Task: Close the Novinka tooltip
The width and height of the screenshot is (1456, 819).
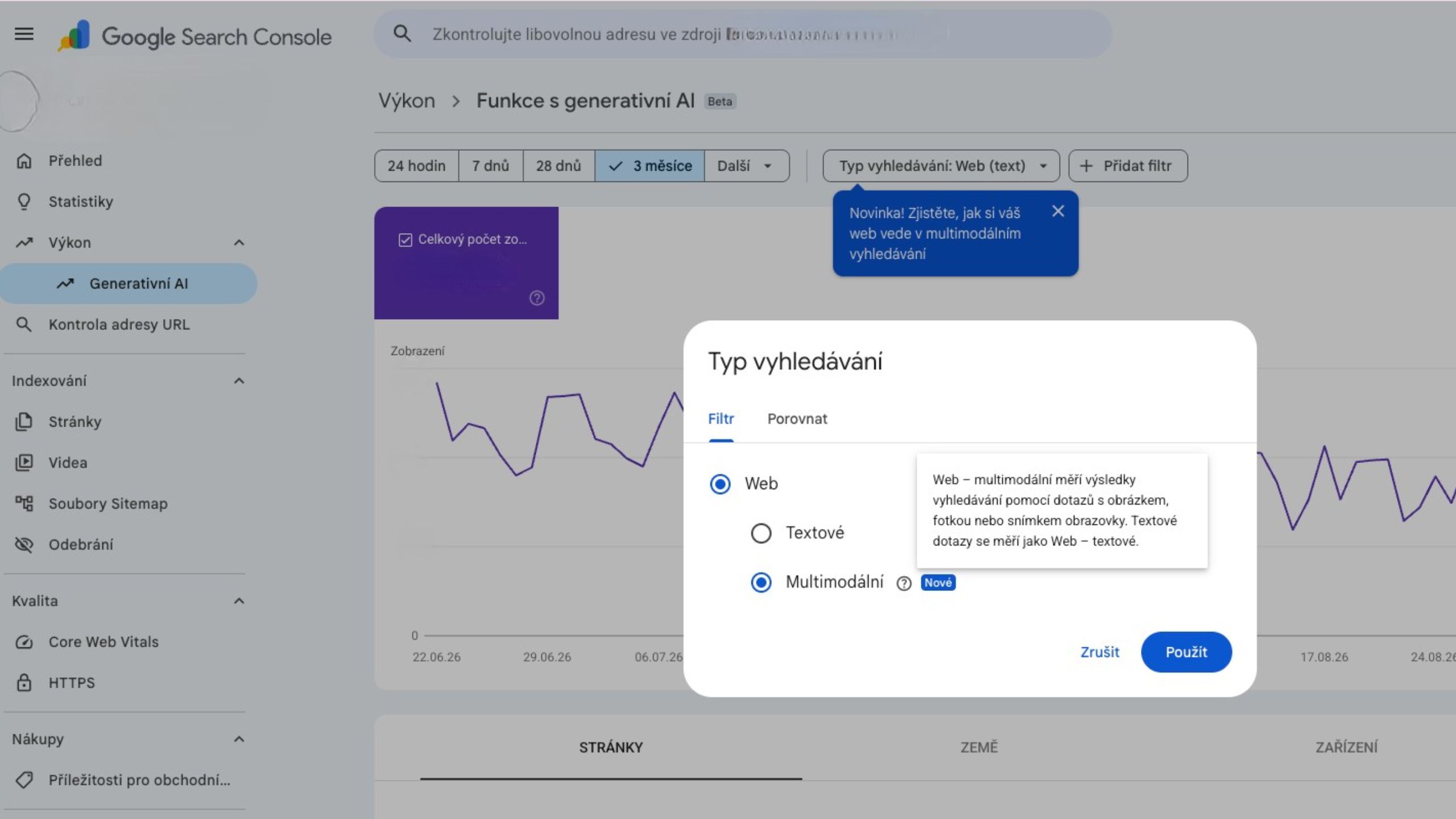Action: pos(1058,212)
